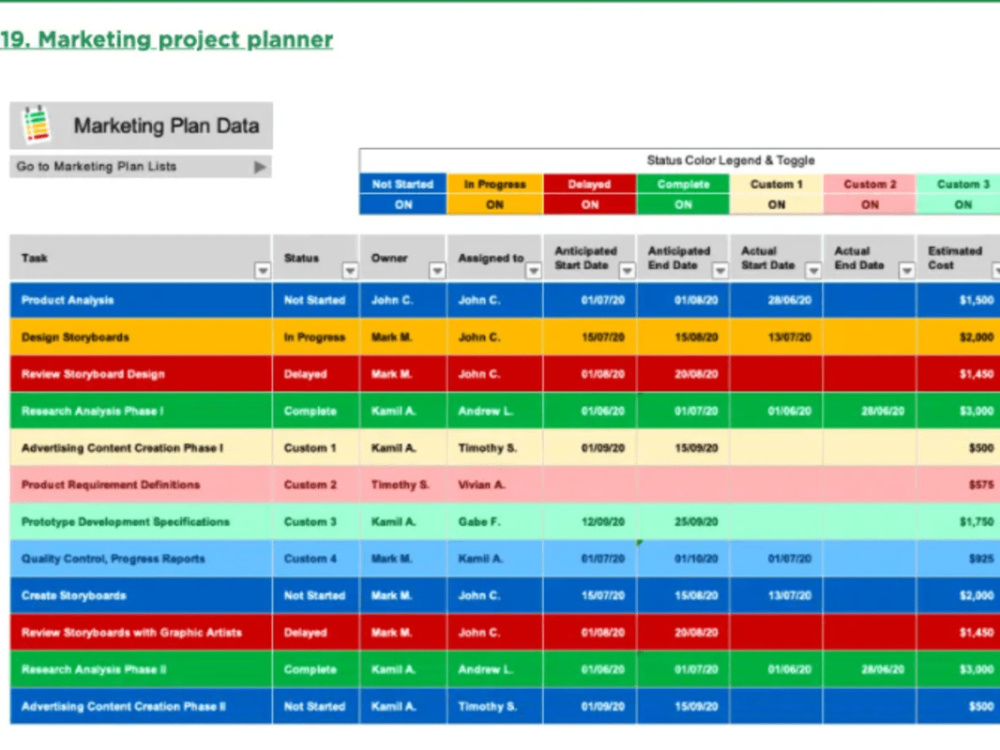Click the 'Product Analysis' task cell

click(141, 300)
